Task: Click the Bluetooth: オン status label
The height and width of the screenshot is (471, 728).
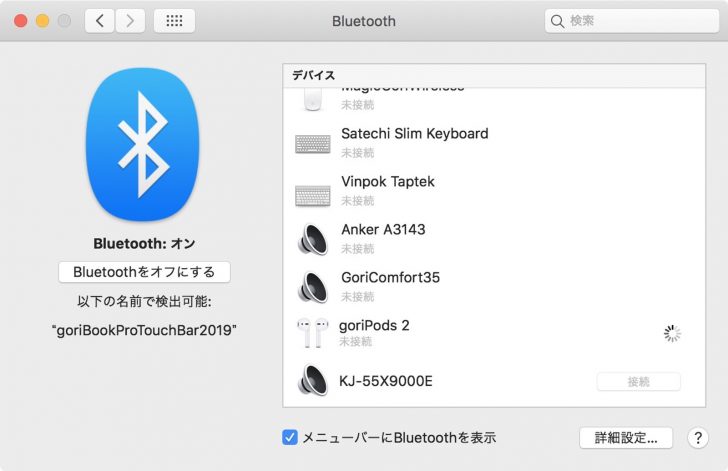Action: point(144,243)
